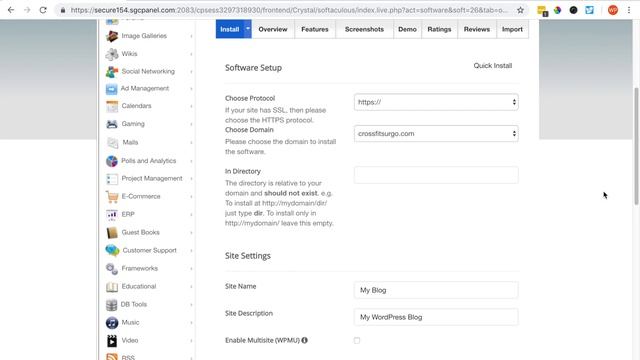This screenshot has height=360, width=640.
Task: Open the Choose Domain dropdown
Action: pos(436,133)
